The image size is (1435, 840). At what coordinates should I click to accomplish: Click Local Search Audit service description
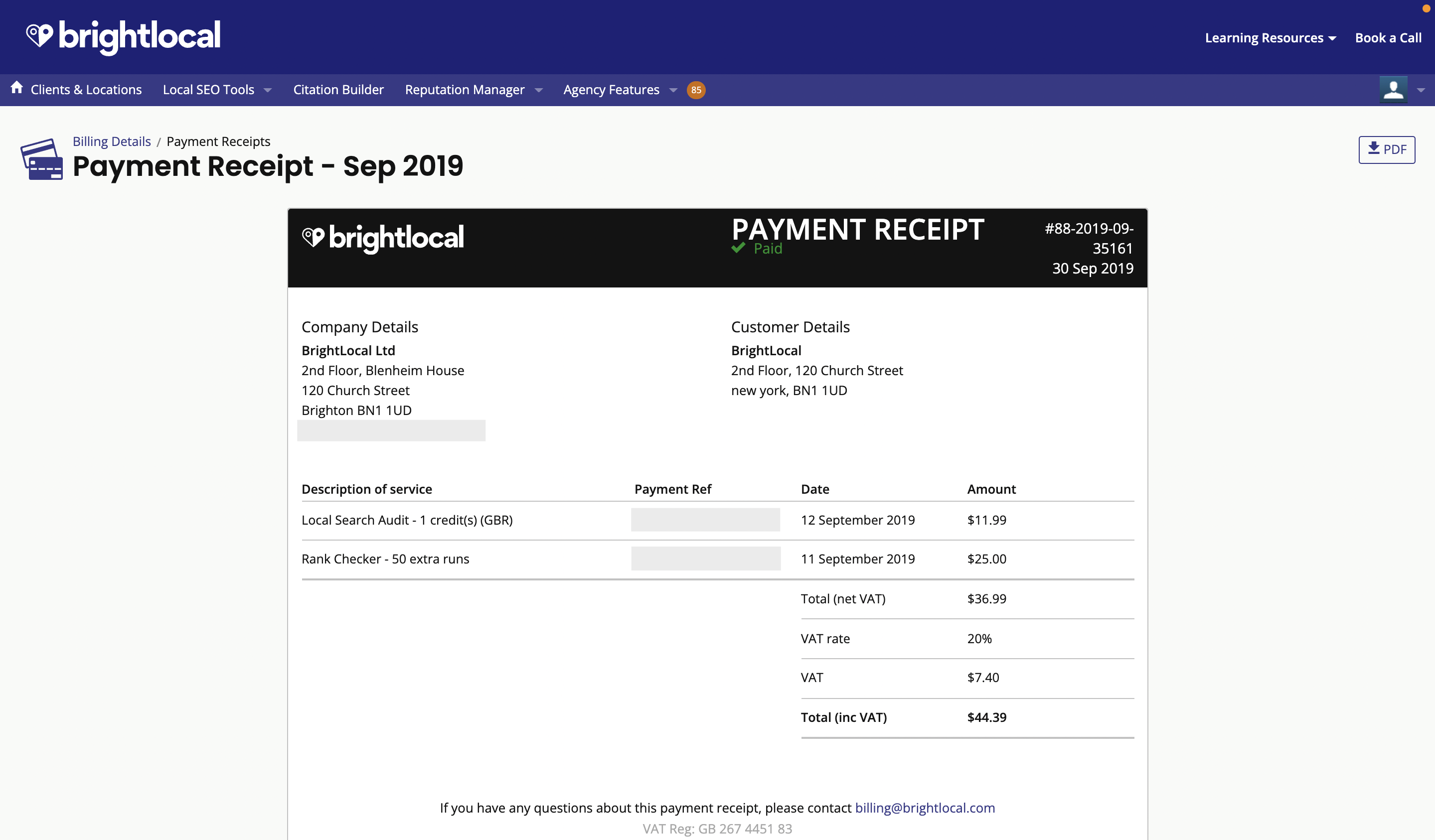point(407,520)
